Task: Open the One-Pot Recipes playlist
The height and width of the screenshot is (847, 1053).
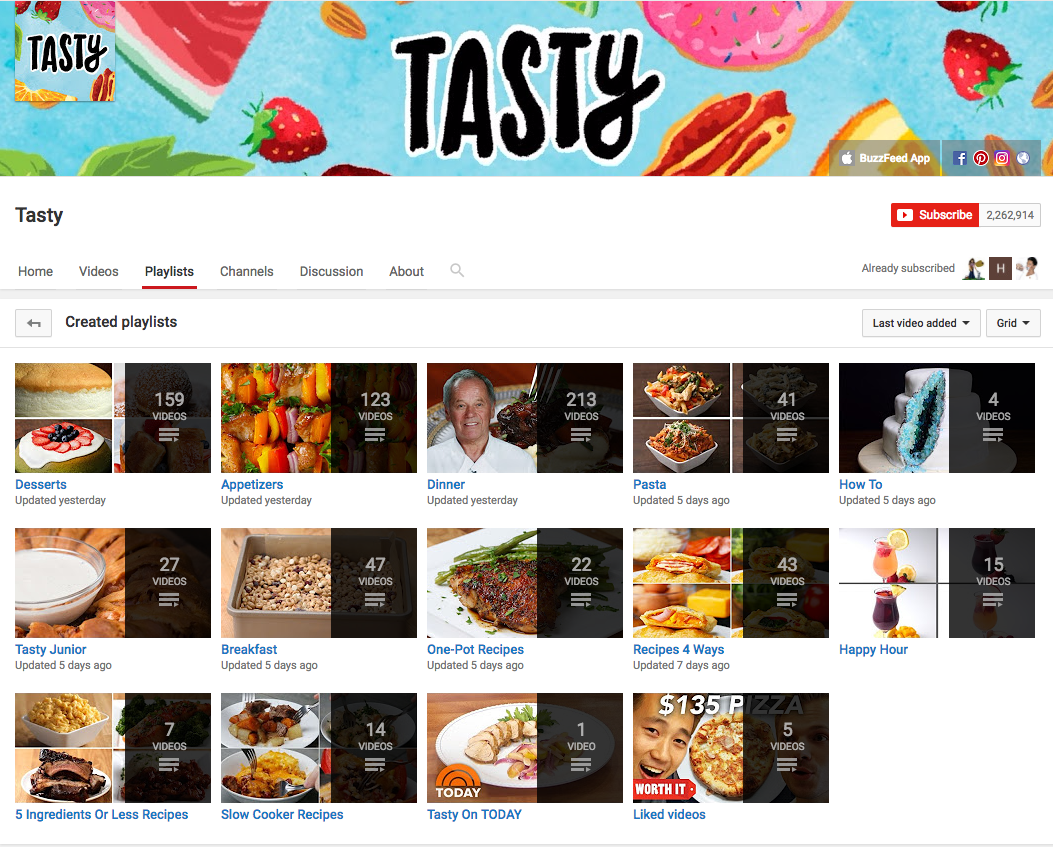Action: (477, 649)
